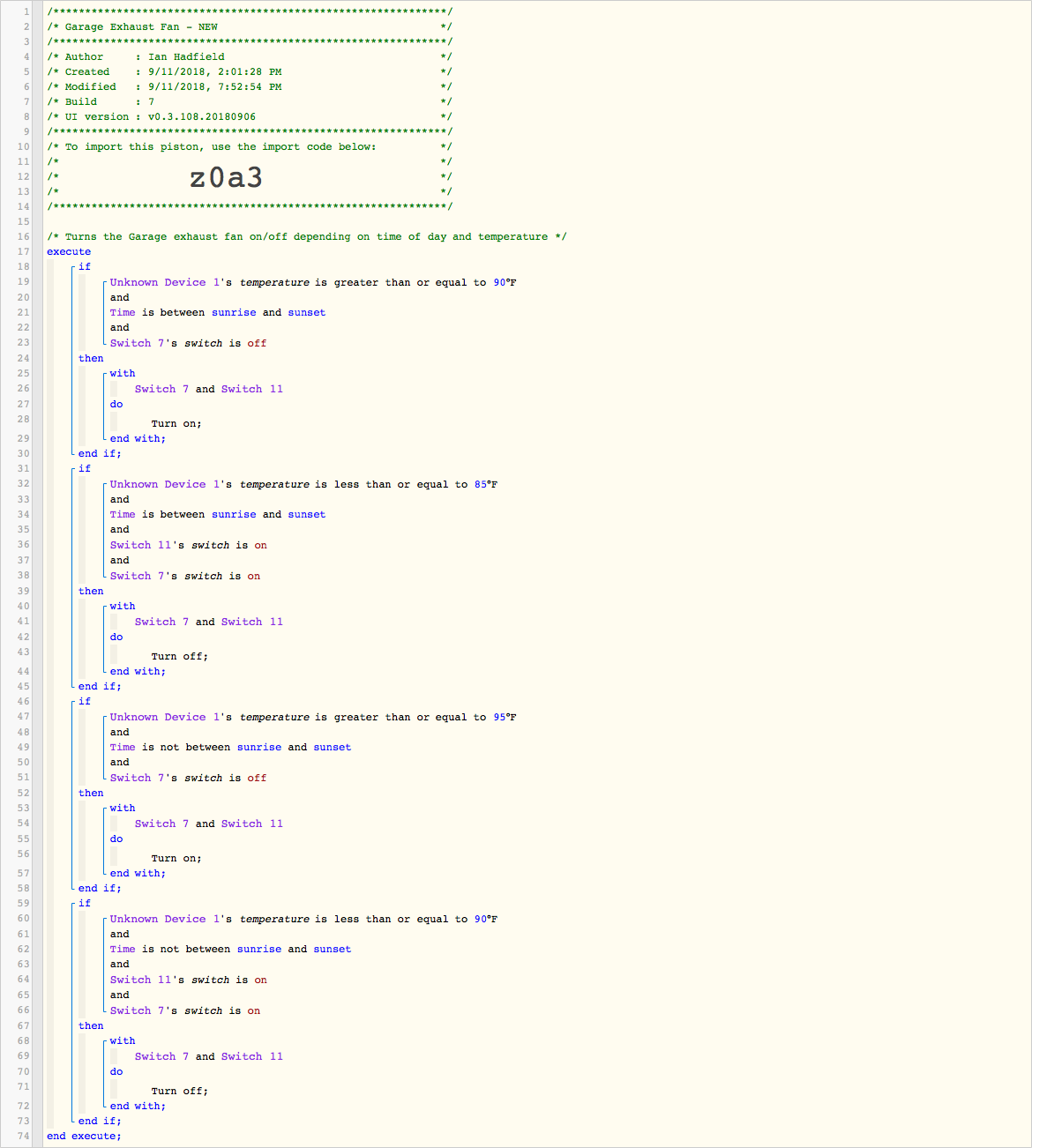Click the '90°F' value on line 19
This screenshot has height=1148, width=1039.
(505, 282)
